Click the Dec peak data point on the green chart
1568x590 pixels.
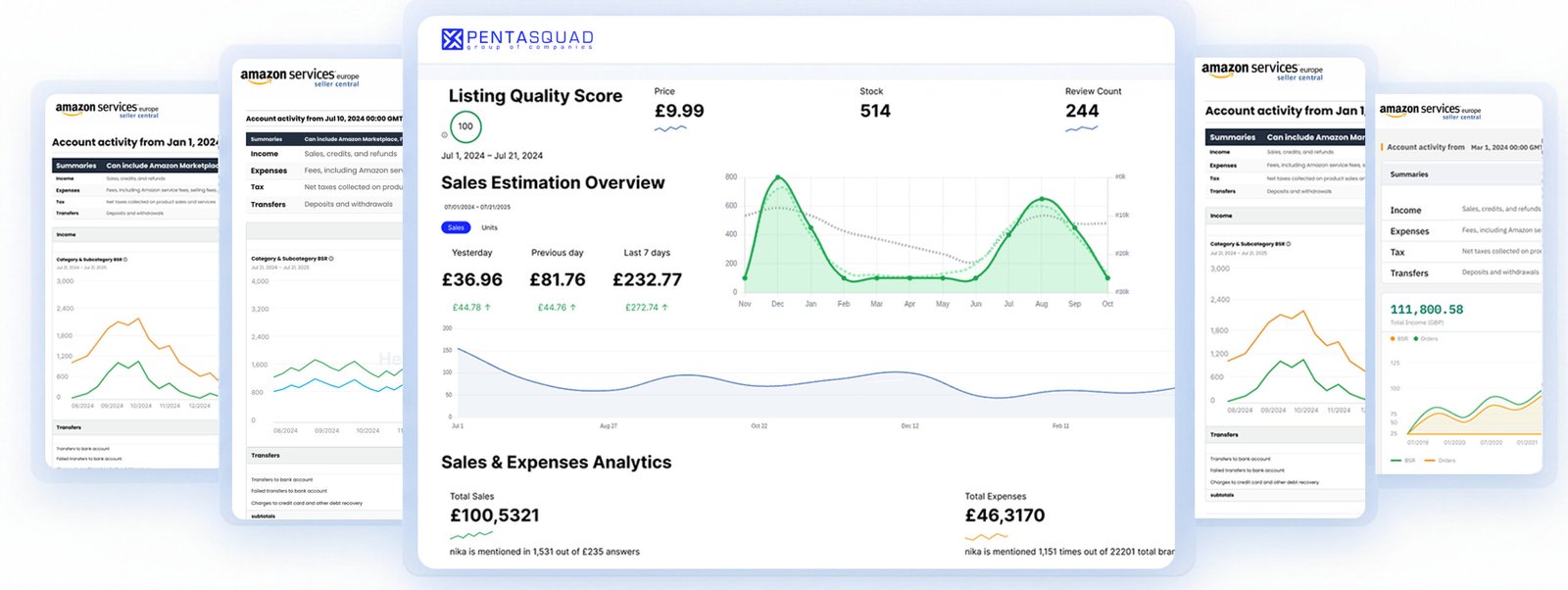[x=778, y=177]
